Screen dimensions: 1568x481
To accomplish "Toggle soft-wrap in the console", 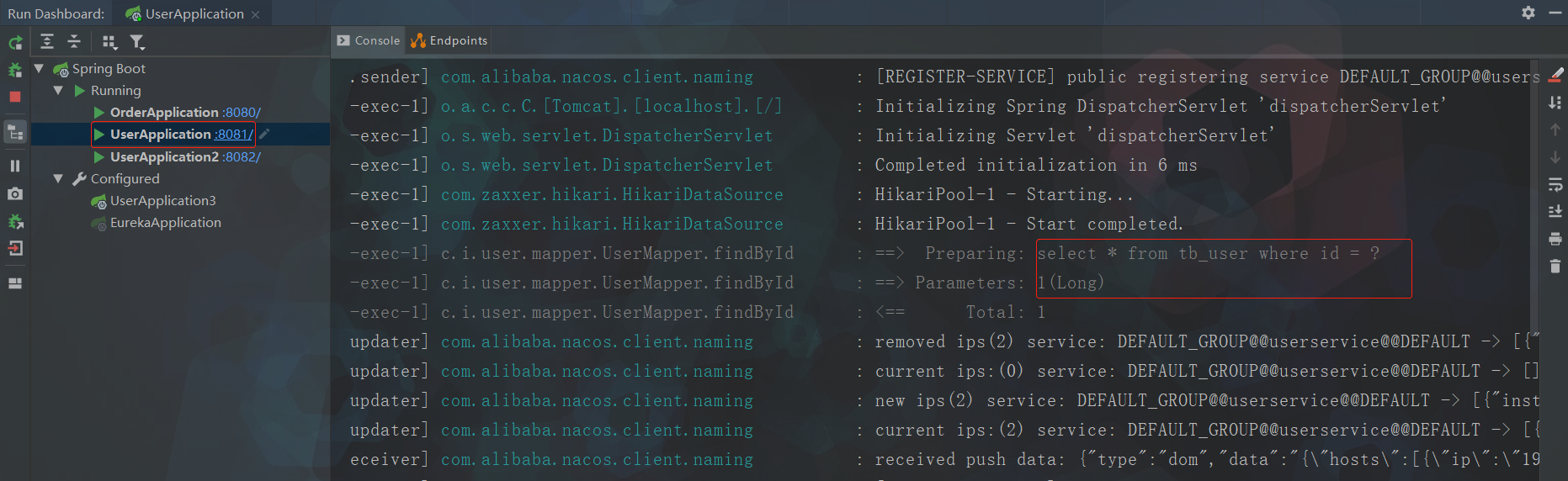I will (x=1555, y=184).
